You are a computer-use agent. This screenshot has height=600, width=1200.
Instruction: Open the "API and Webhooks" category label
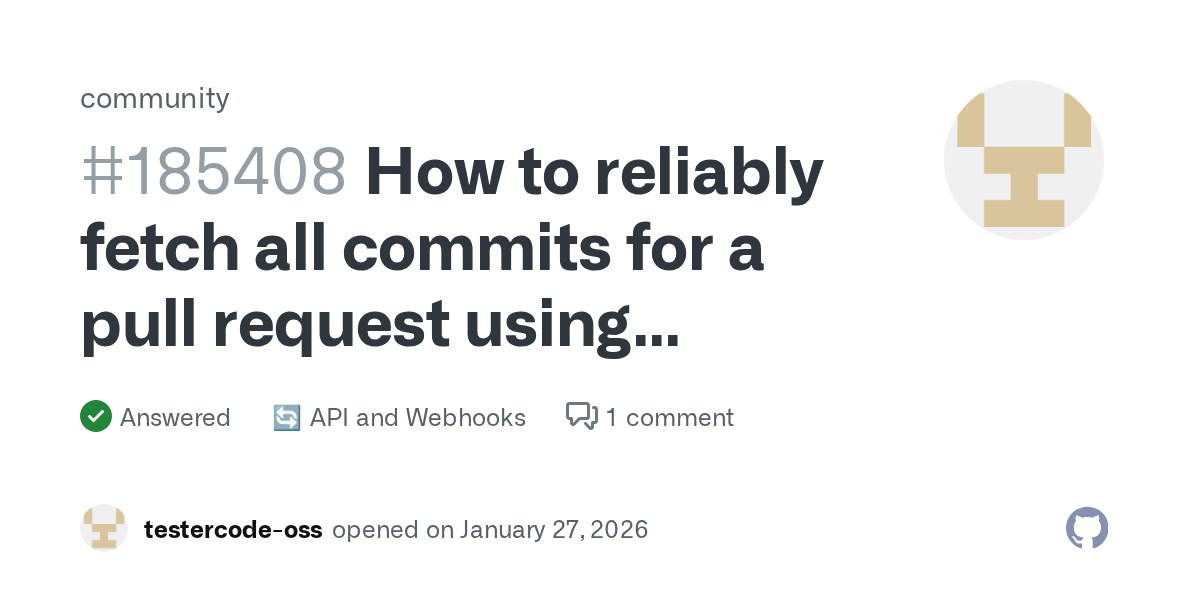coord(417,417)
